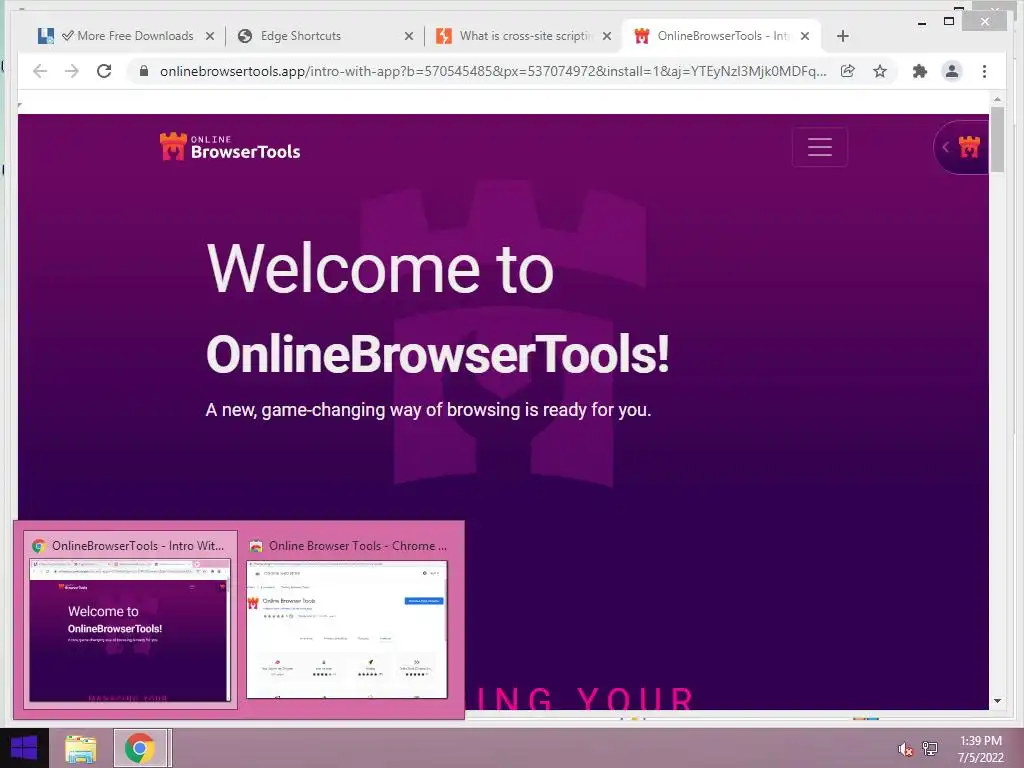Open the Windows Start button
The width and height of the screenshot is (1024, 768).
tap(24, 748)
